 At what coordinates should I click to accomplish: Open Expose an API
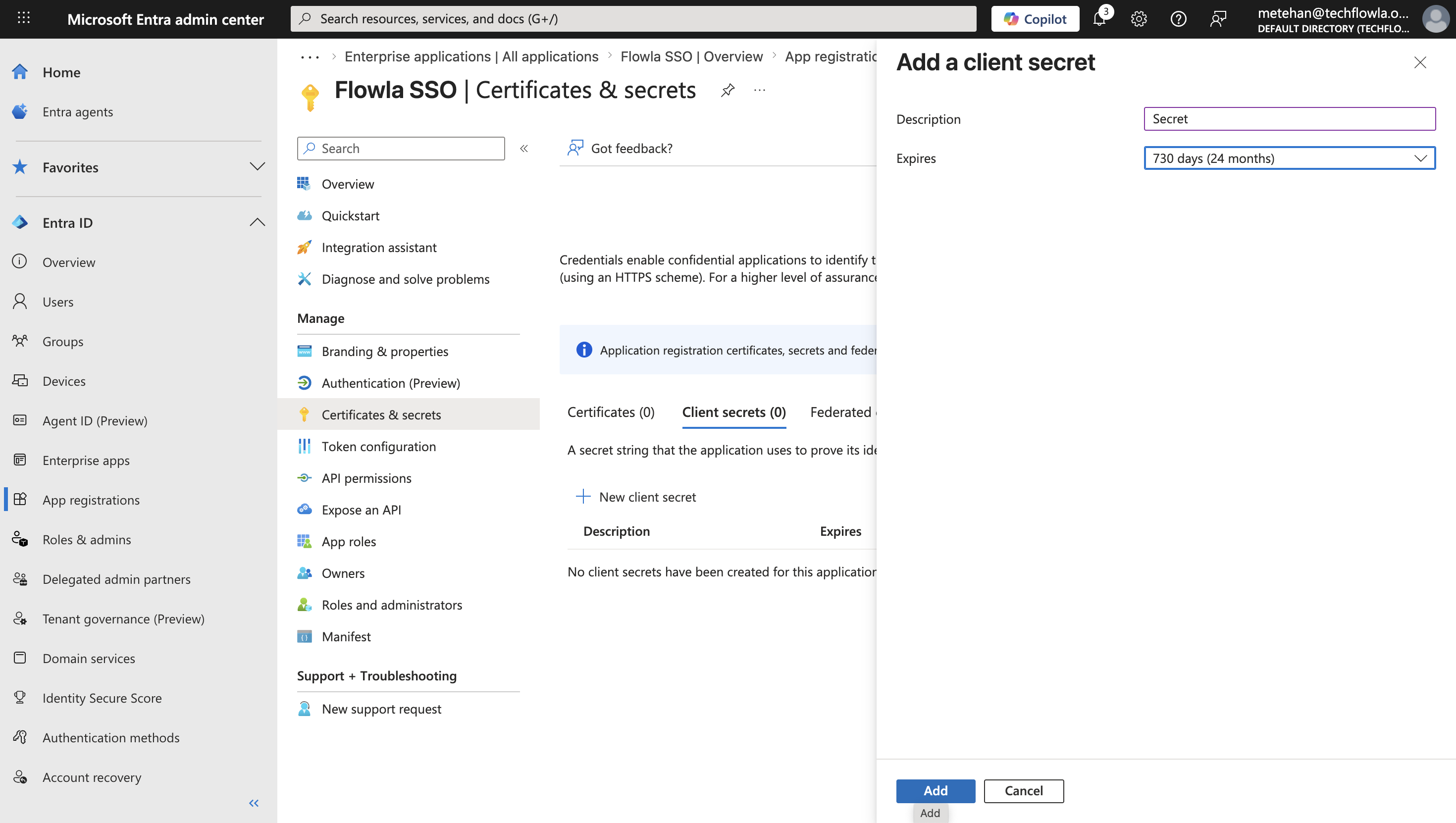point(361,509)
